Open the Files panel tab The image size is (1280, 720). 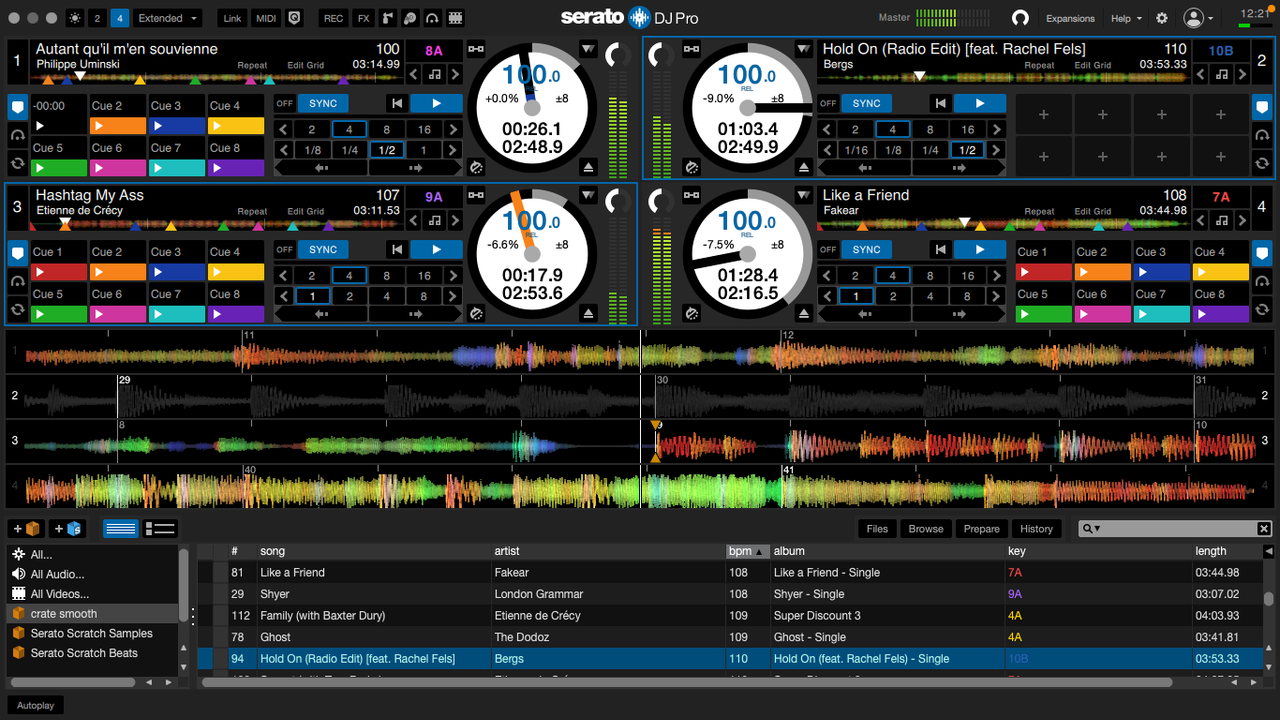pyautogui.click(x=877, y=529)
